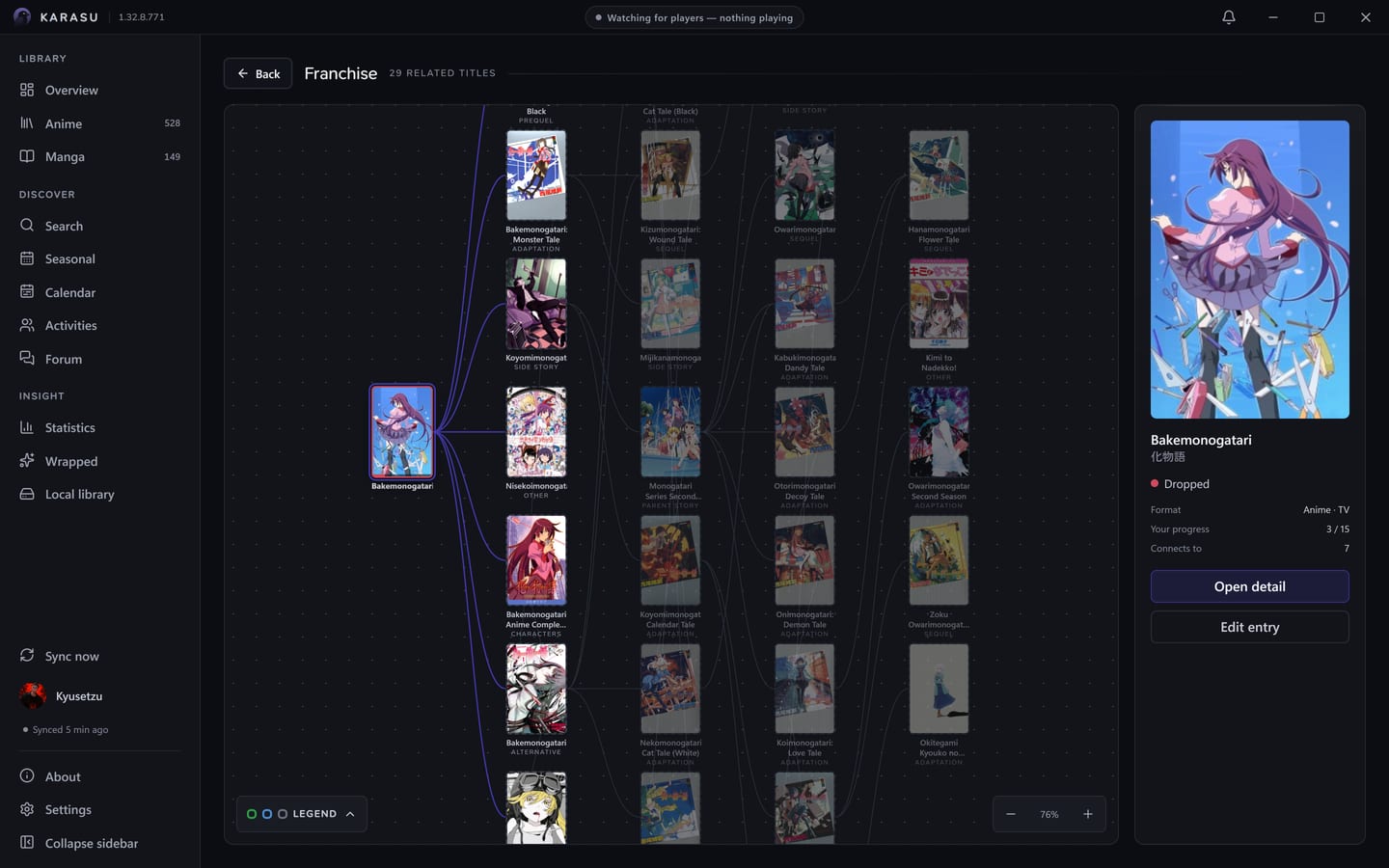Select Koyomimonogatari Calendar Tale node
The height and width of the screenshot is (868, 1389).
(x=670, y=560)
